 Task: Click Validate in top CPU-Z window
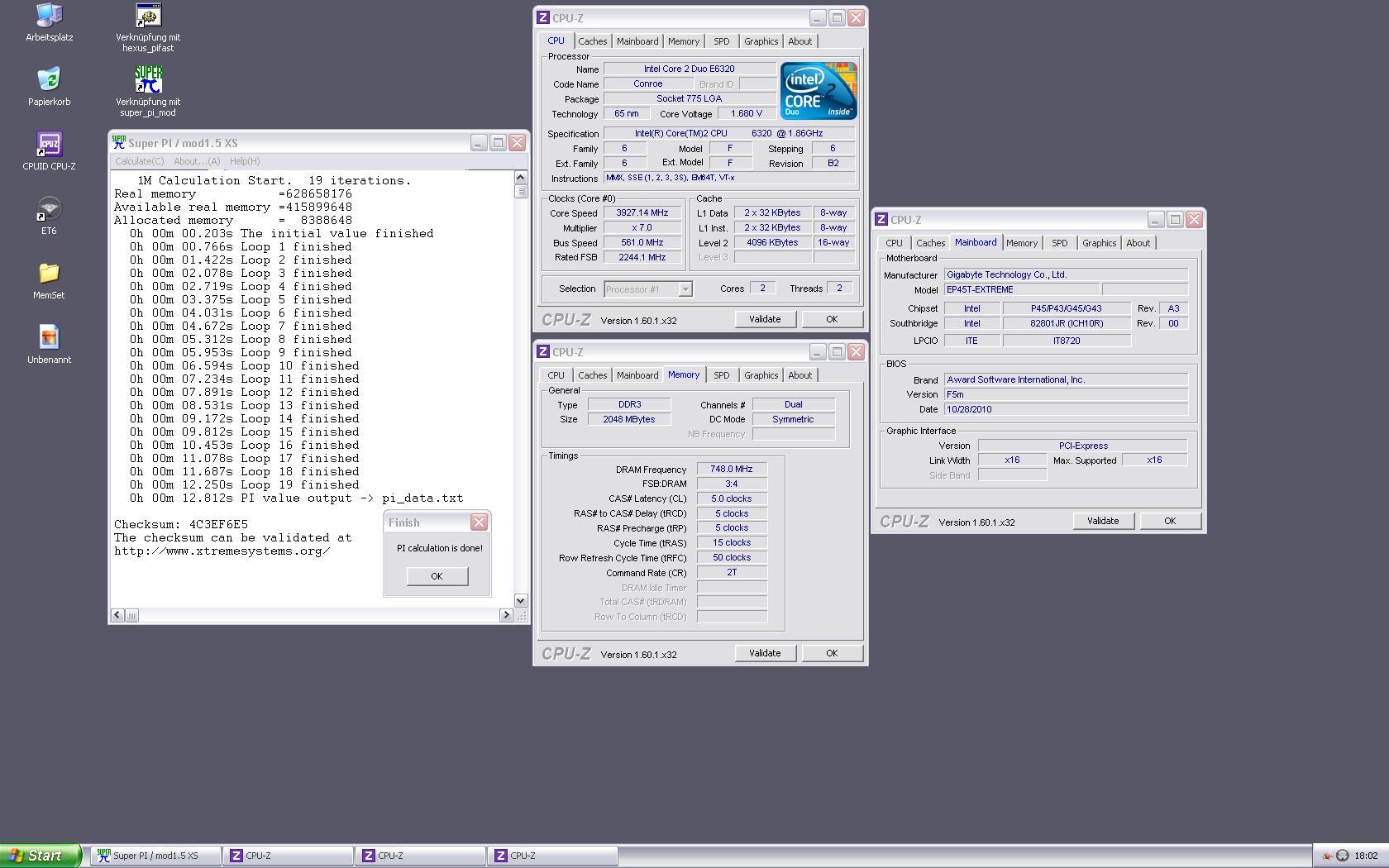tap(765, 319)
